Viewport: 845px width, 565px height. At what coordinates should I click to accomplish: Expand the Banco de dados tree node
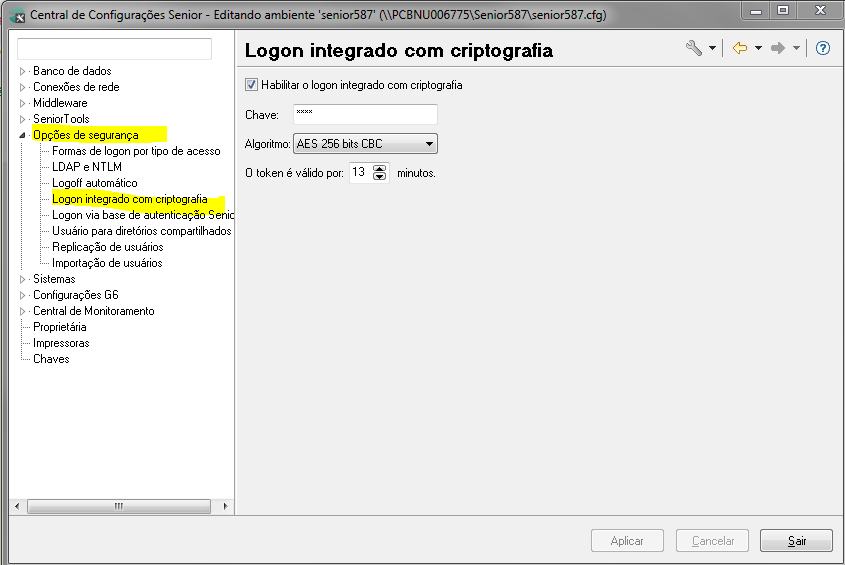click(24, 71)
